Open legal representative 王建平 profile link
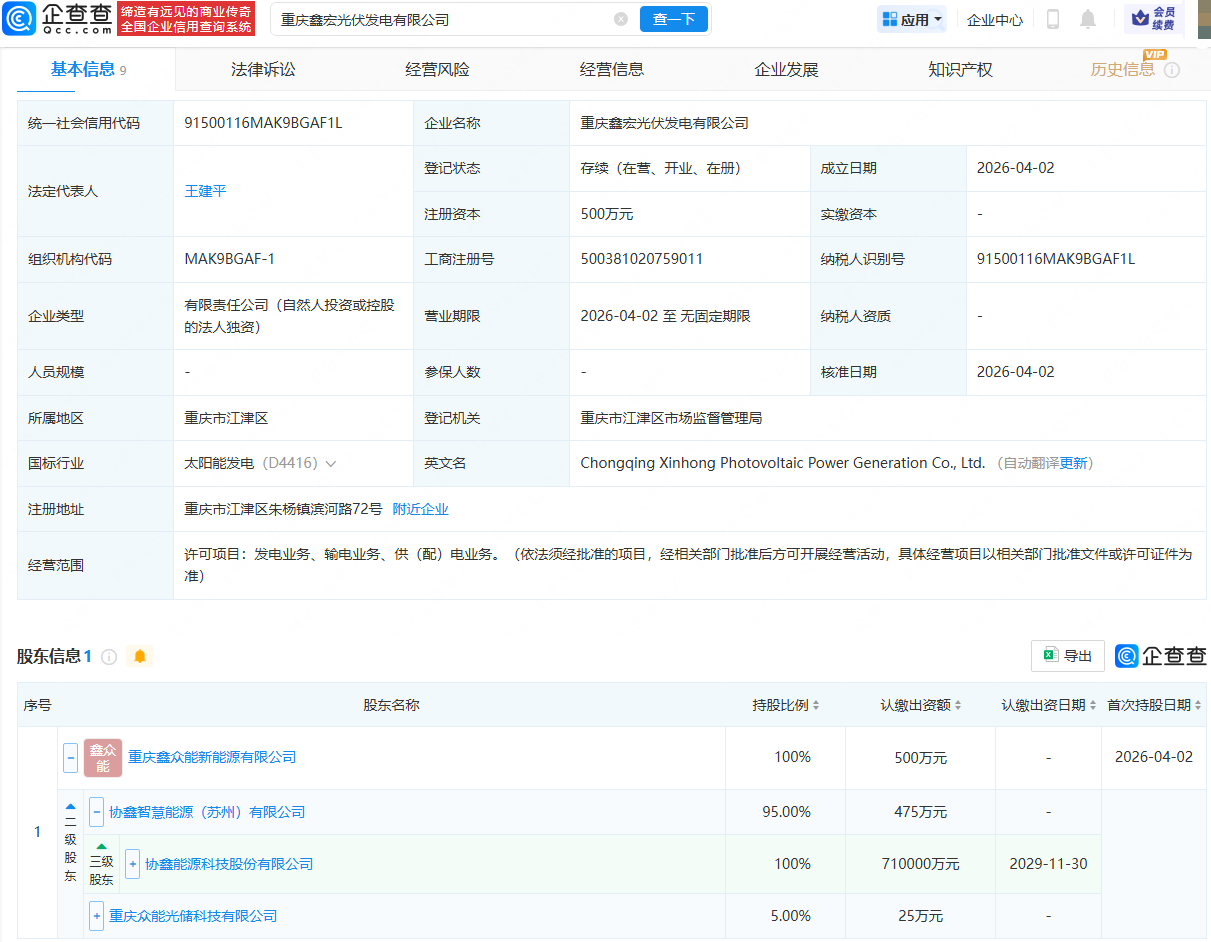1211x942 pixels. point(205,191)
